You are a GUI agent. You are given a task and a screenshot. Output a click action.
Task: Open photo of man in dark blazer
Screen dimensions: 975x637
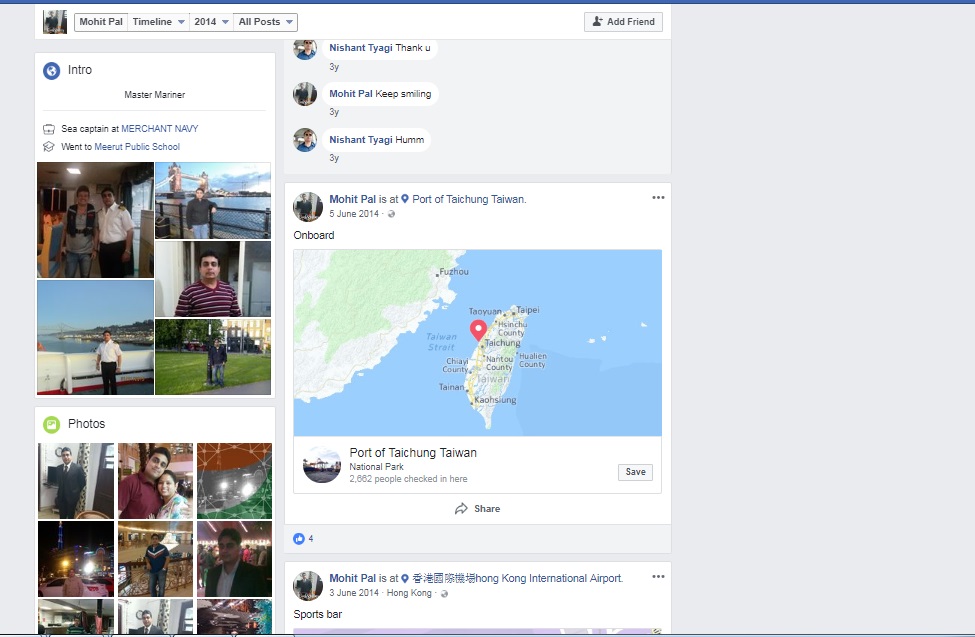point(234,559)
